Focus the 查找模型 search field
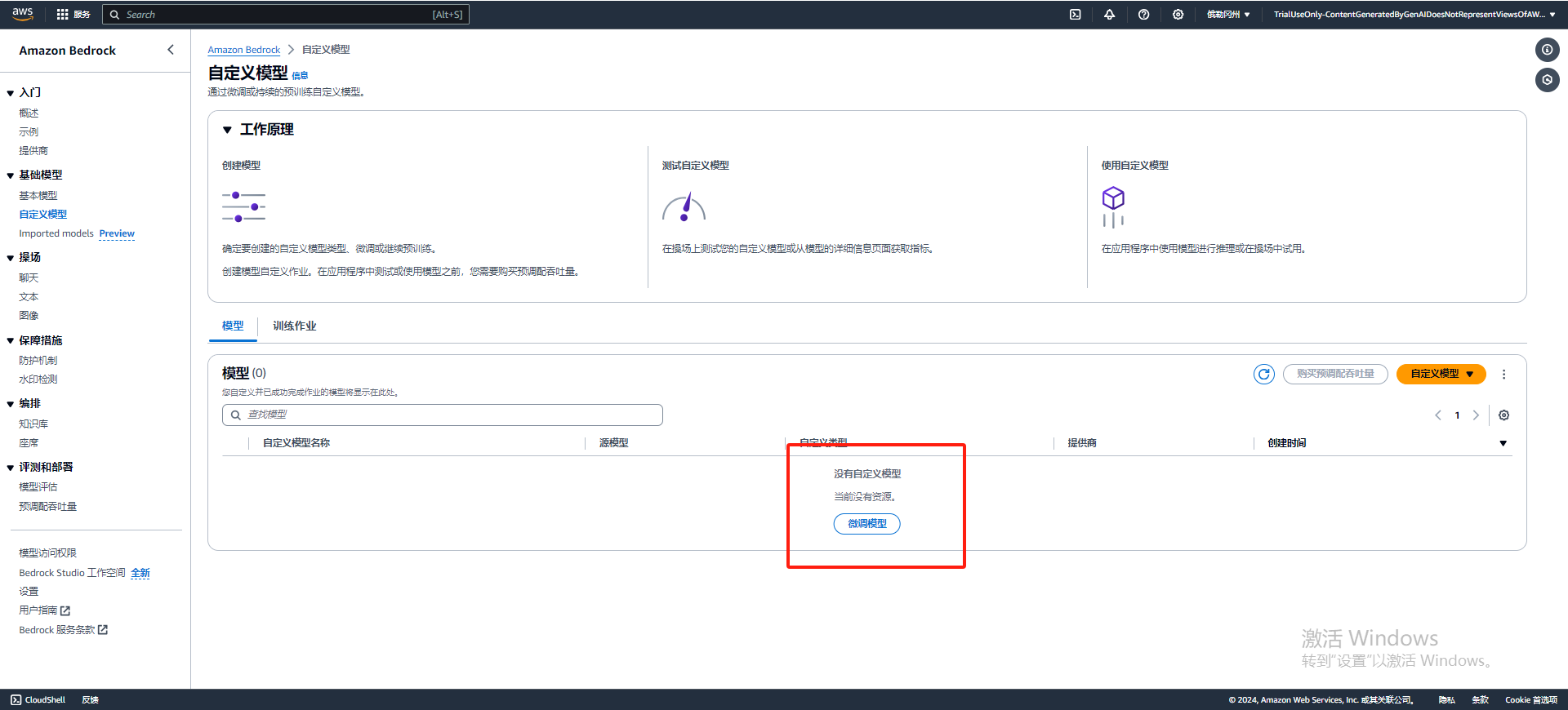The width and height of the screenshot is (1568, 710). tap(443, 415)
